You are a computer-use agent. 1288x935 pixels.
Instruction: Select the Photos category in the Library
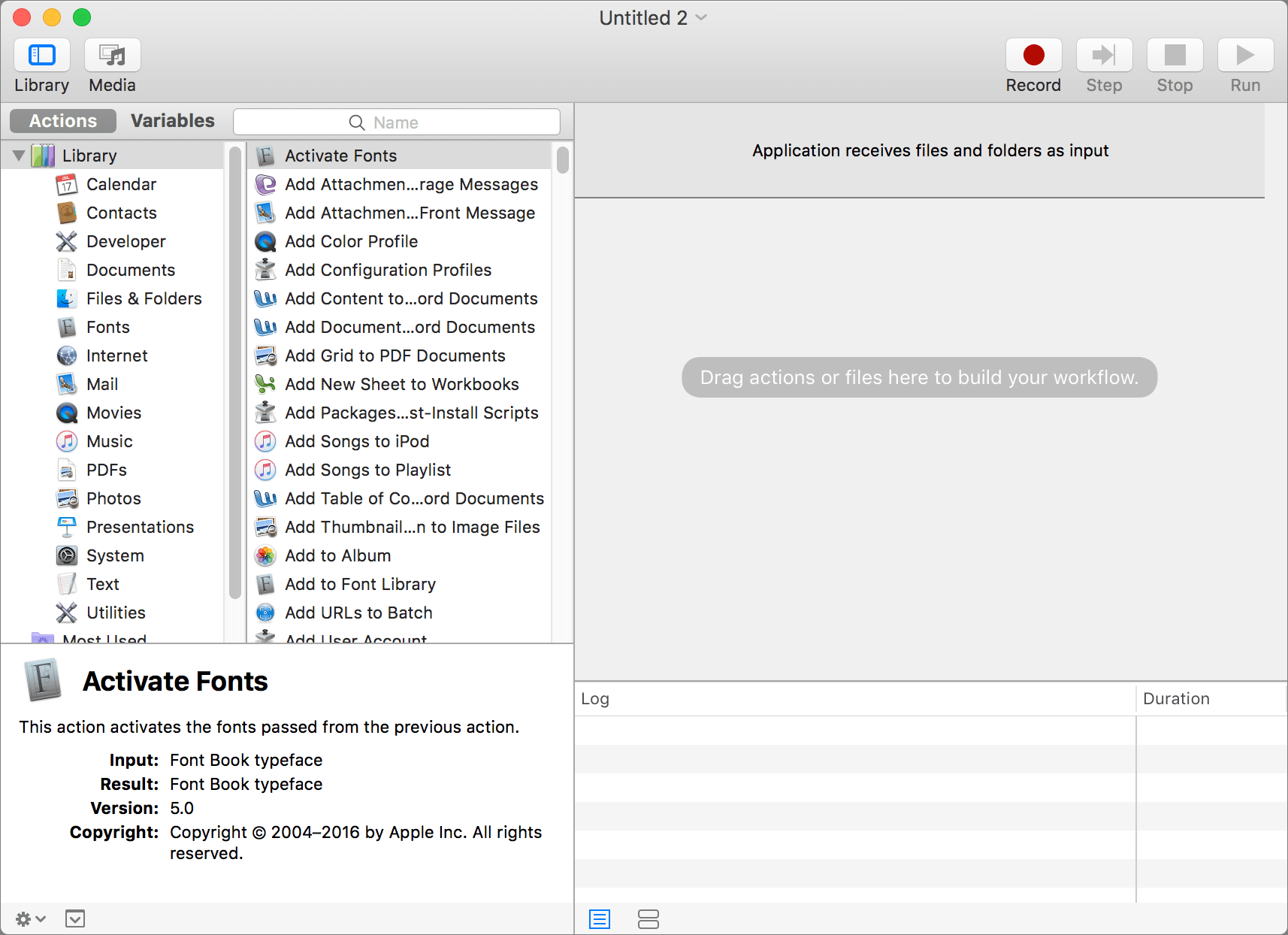click(x=113, y=498)
